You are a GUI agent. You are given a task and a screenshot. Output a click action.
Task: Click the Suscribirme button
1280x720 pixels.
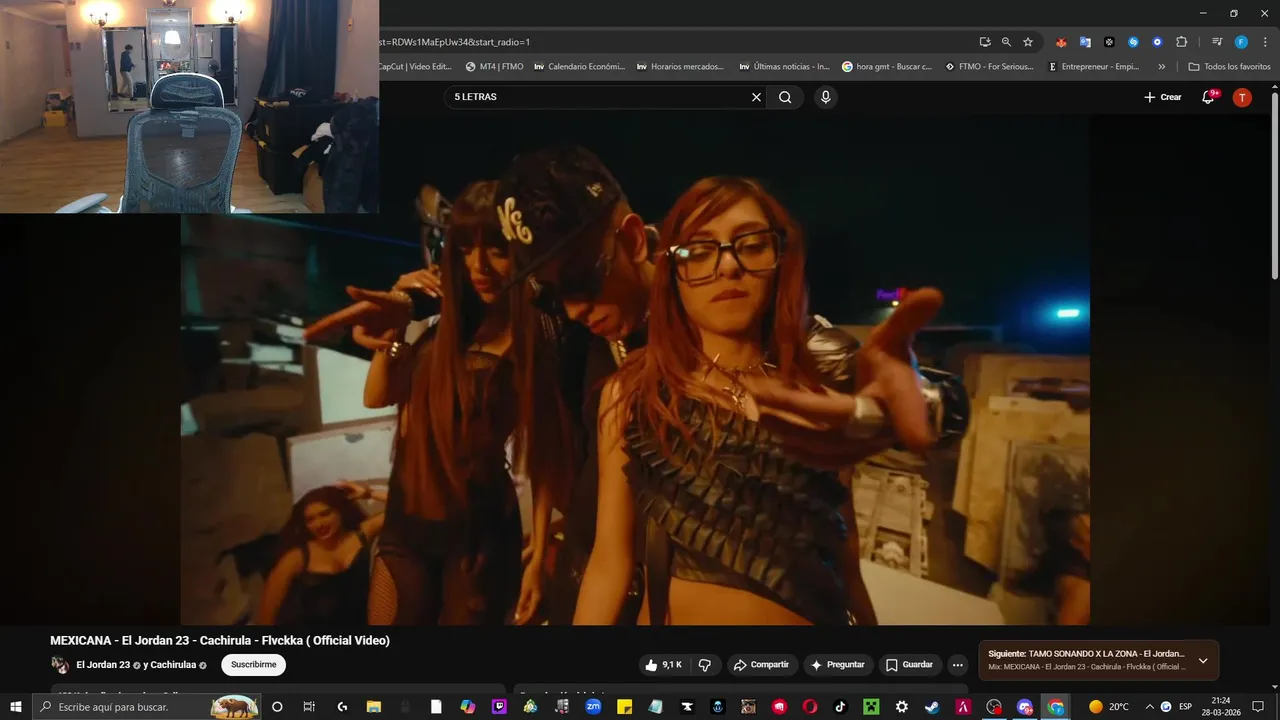click(x=253, y=665)
